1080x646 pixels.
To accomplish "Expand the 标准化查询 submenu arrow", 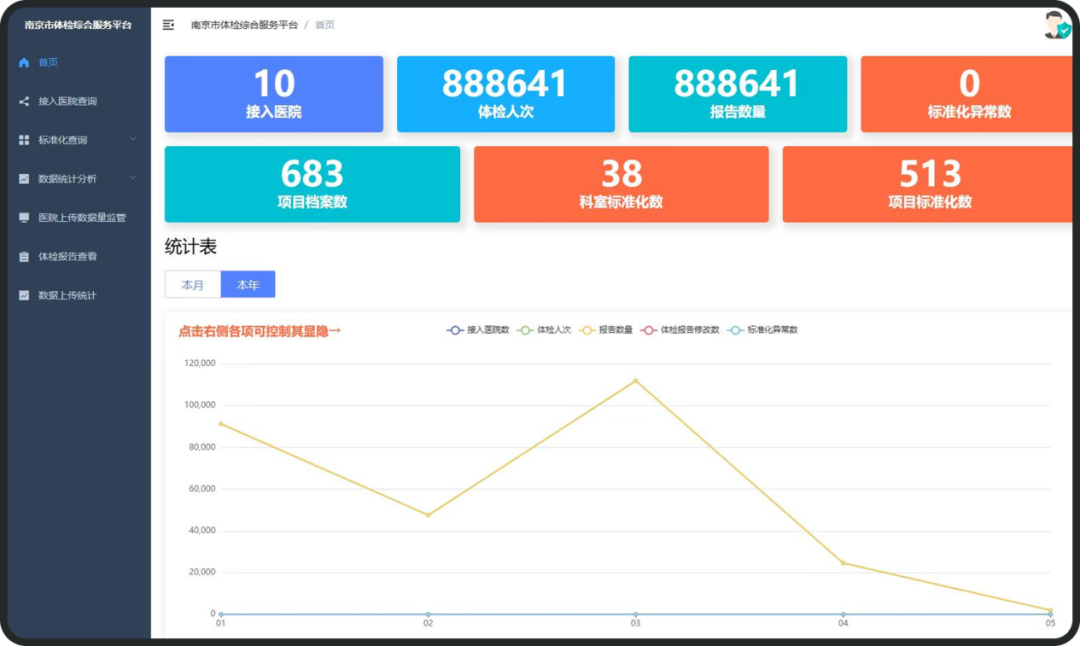I will [x=133, y=139].
